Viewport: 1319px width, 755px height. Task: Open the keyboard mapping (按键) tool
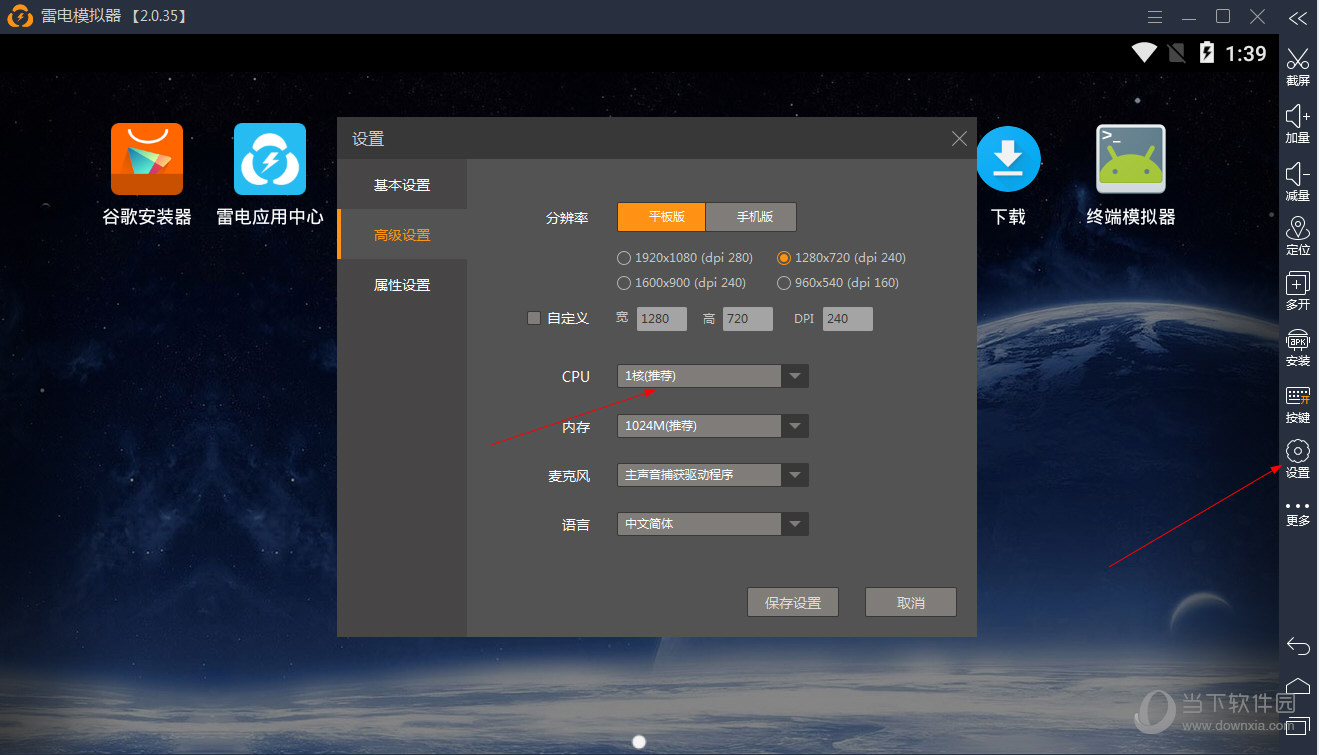point(1297,397)
